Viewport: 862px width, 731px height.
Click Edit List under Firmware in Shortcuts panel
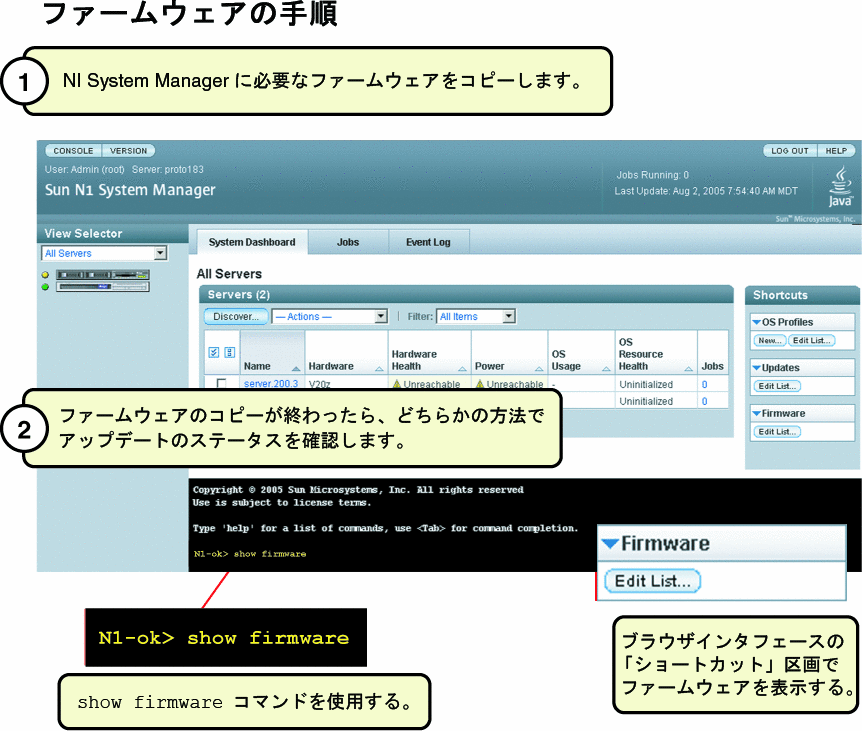[x=777, y=431]
